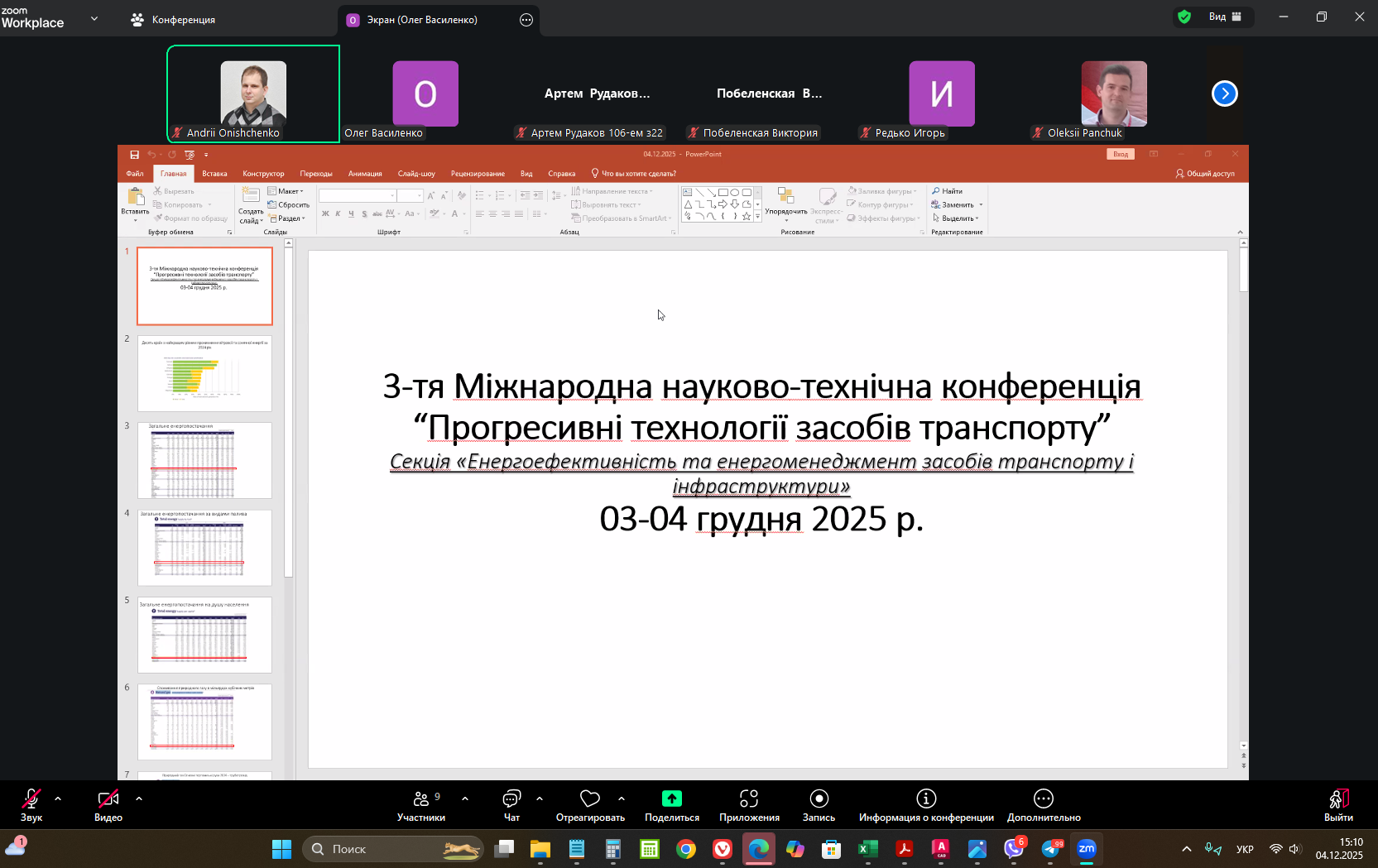
Task: Click the React heart icon
Action: [x=589, y=798]
